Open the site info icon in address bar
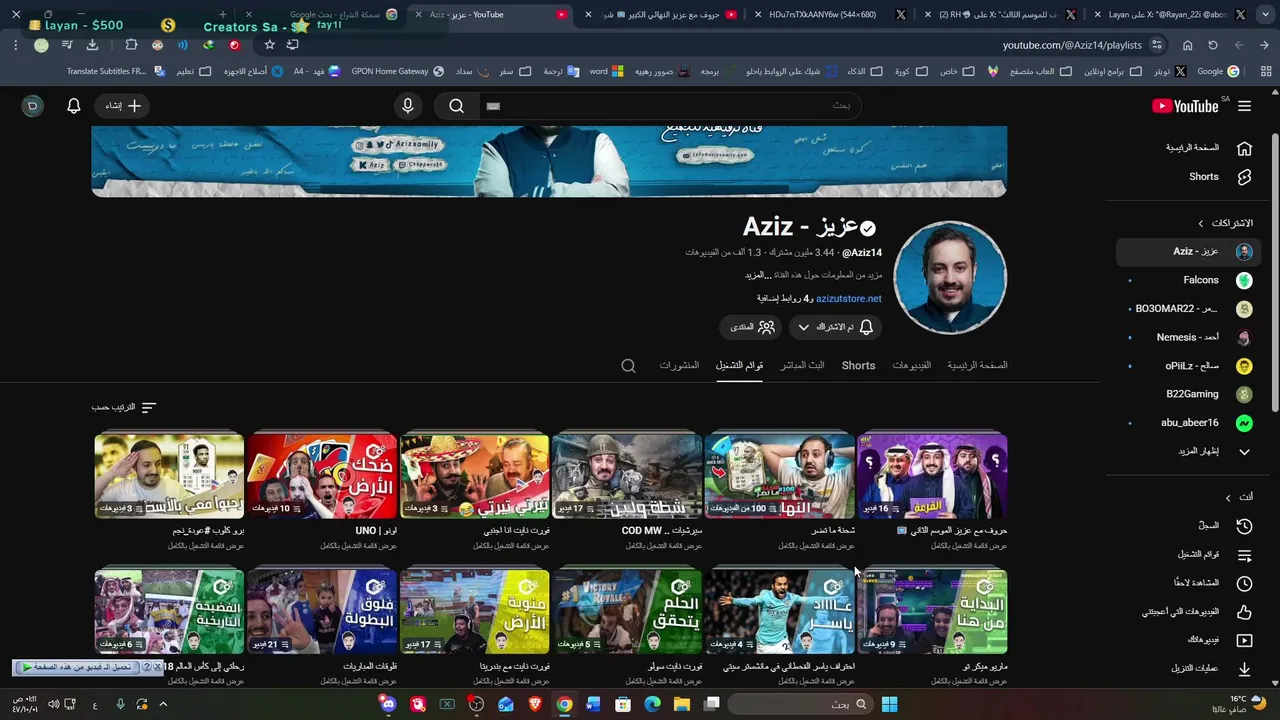Image resolution: width=1280 pixels, height=720 pixels. 1157,45
